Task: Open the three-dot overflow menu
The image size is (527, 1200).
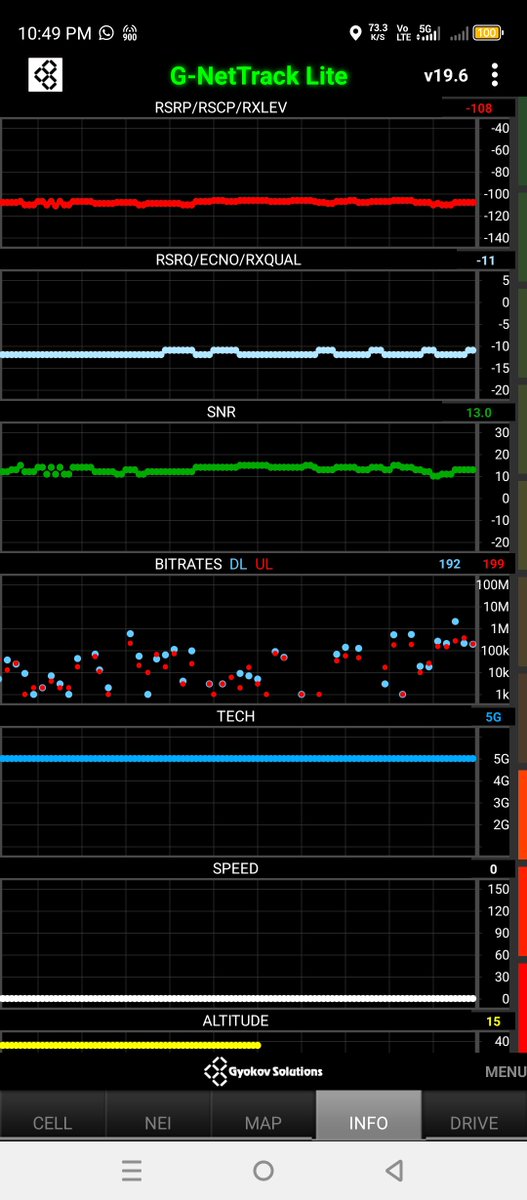Action: [x=495, y=75]
